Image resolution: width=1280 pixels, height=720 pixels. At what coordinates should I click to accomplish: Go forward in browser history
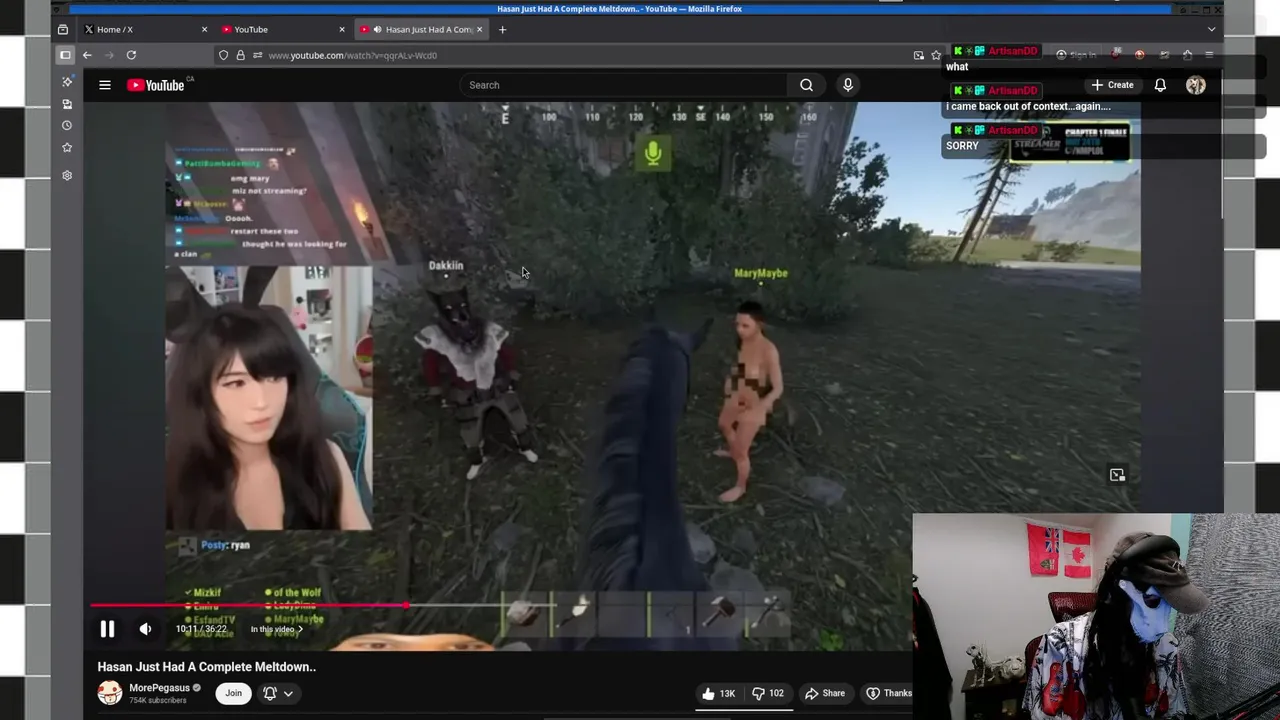109,55
